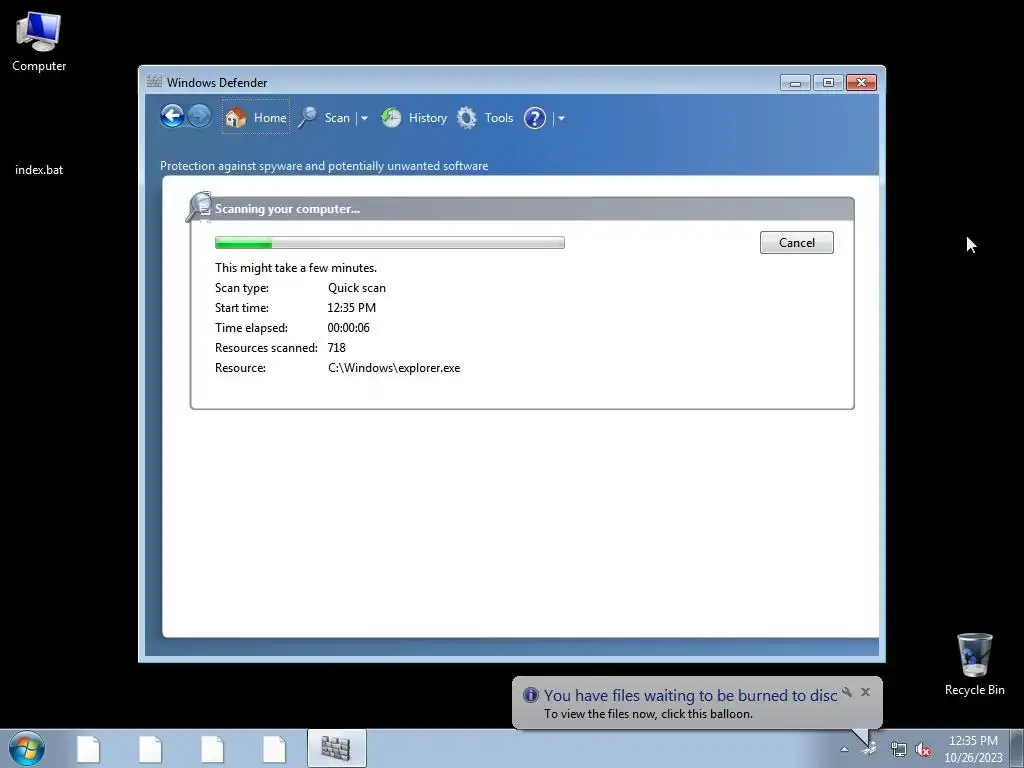Click the Windows Defender taskbar button
Image resolution: width=1024 pixels, height=768 pixels.
[336, 749]
